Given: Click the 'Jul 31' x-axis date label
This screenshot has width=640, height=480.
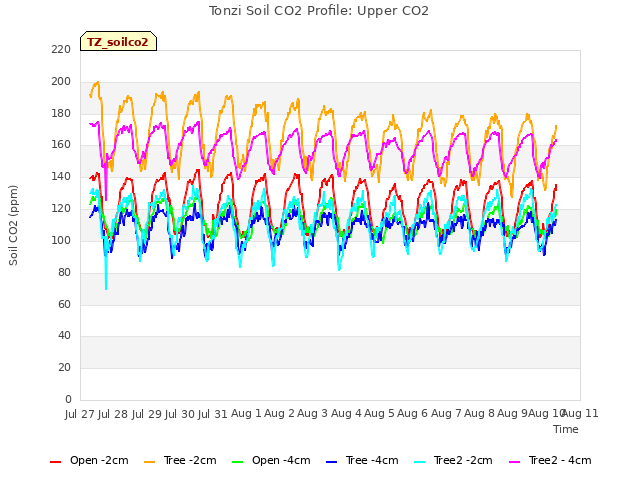Looking at the screenshot, I should coord(213,414).
